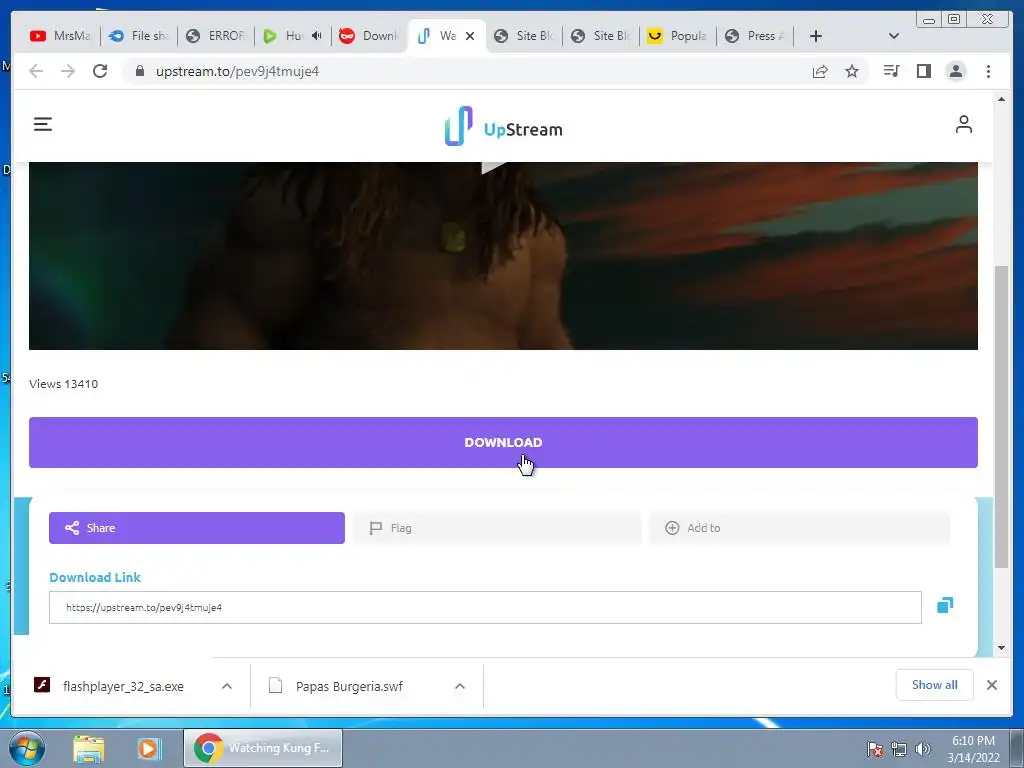The width and height of the screenshot is (1024, 768).
Task: Share this page from address bar
Action: 820,71
